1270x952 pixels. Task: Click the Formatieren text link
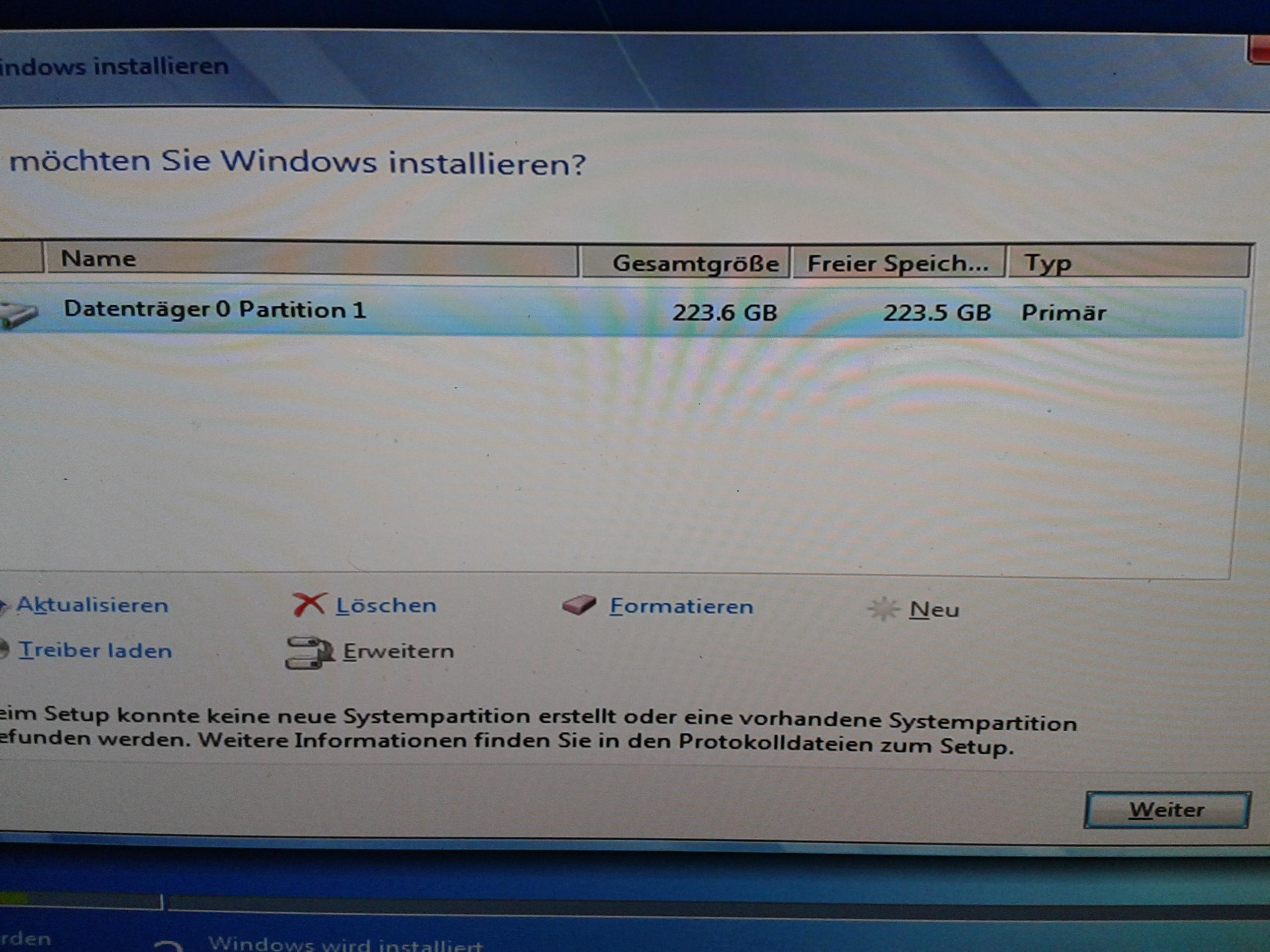(x=681, y=607)
